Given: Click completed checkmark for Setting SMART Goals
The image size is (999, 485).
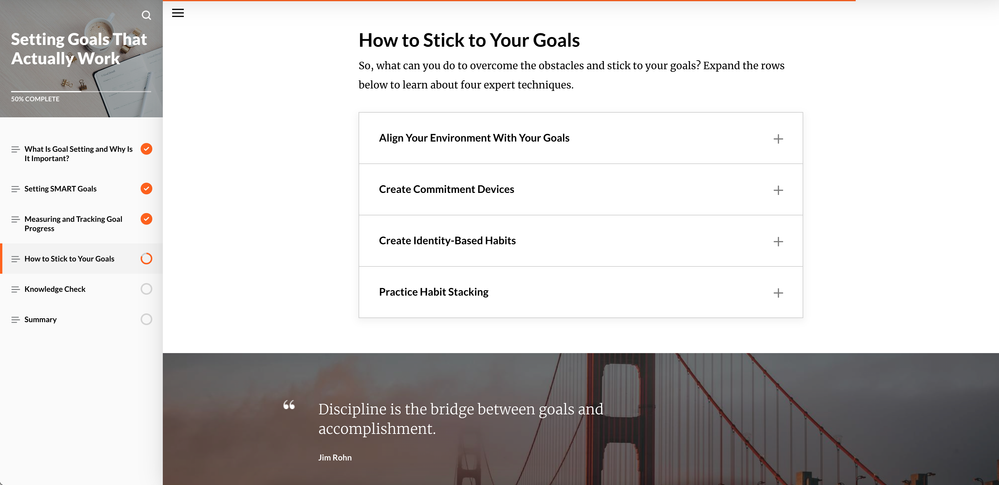Looking at the screenshot, I should click(146, 189).
